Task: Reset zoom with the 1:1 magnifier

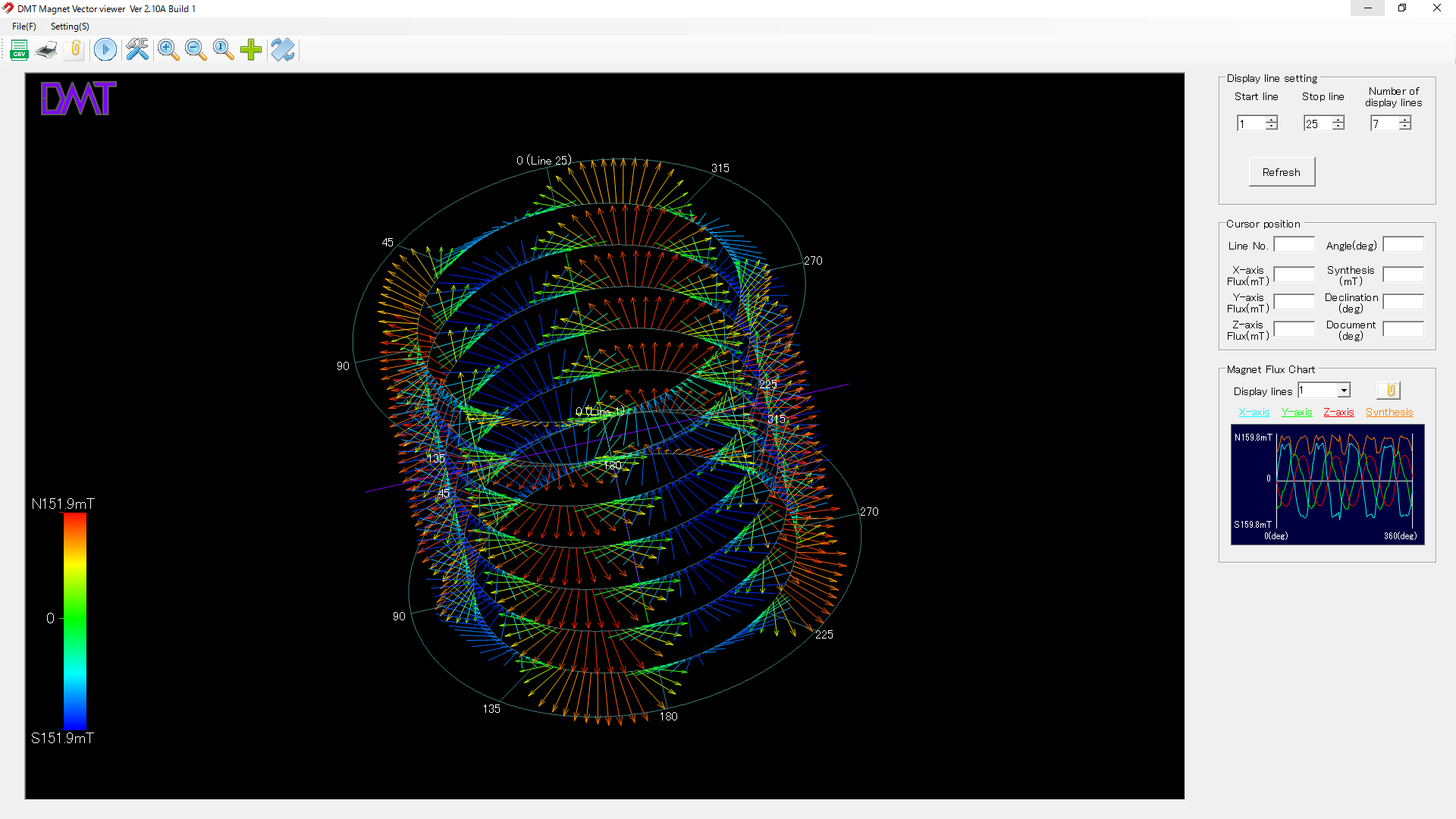Action: 223,50
